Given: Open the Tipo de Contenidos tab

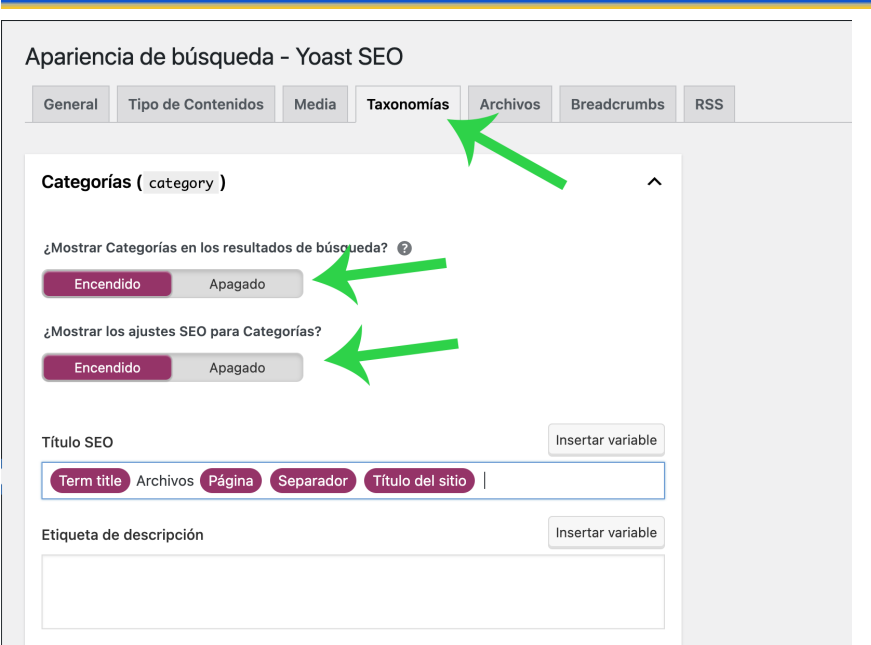Looking at the screenshot, I should coord(196,104).
